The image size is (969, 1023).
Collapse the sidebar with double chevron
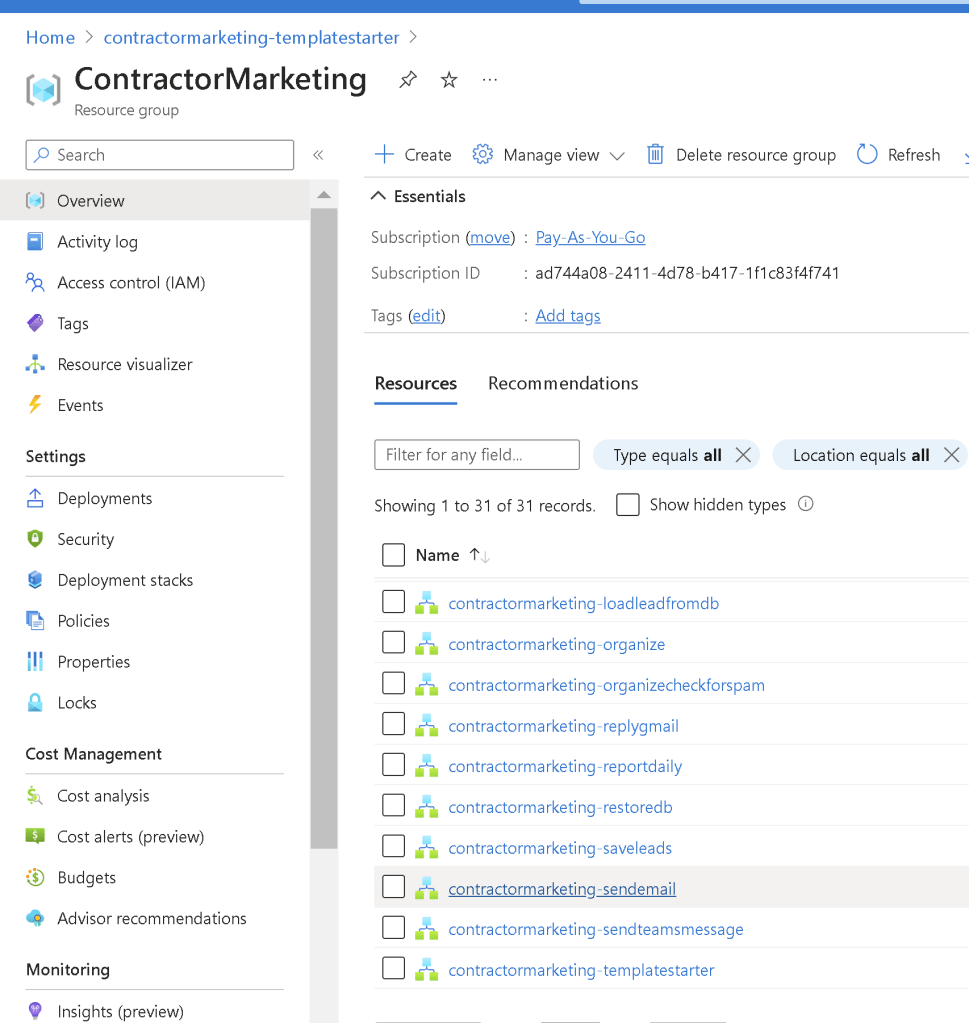(x=318, y=155)
